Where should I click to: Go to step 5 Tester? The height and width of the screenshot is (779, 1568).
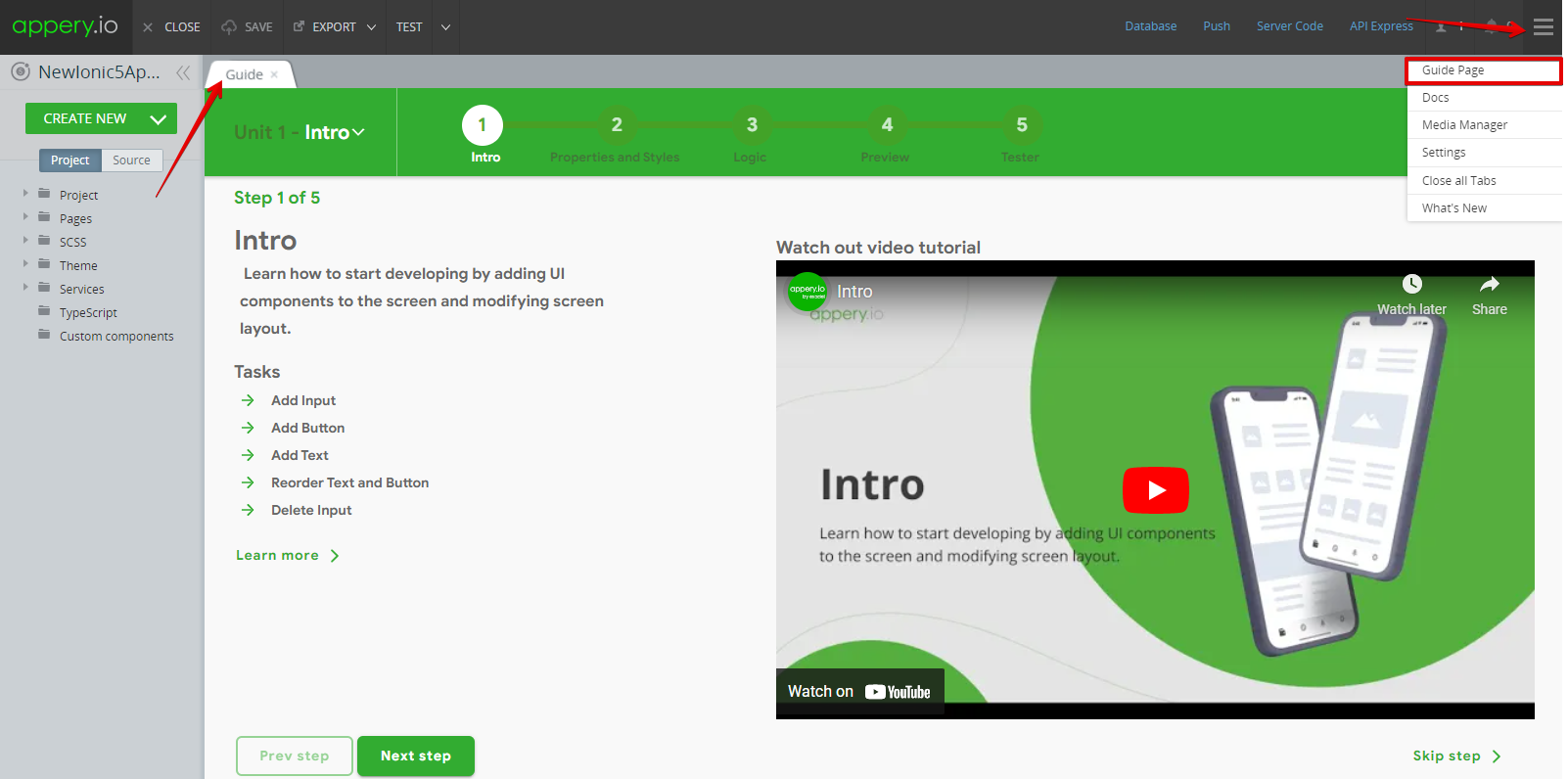pos(1022,125)
